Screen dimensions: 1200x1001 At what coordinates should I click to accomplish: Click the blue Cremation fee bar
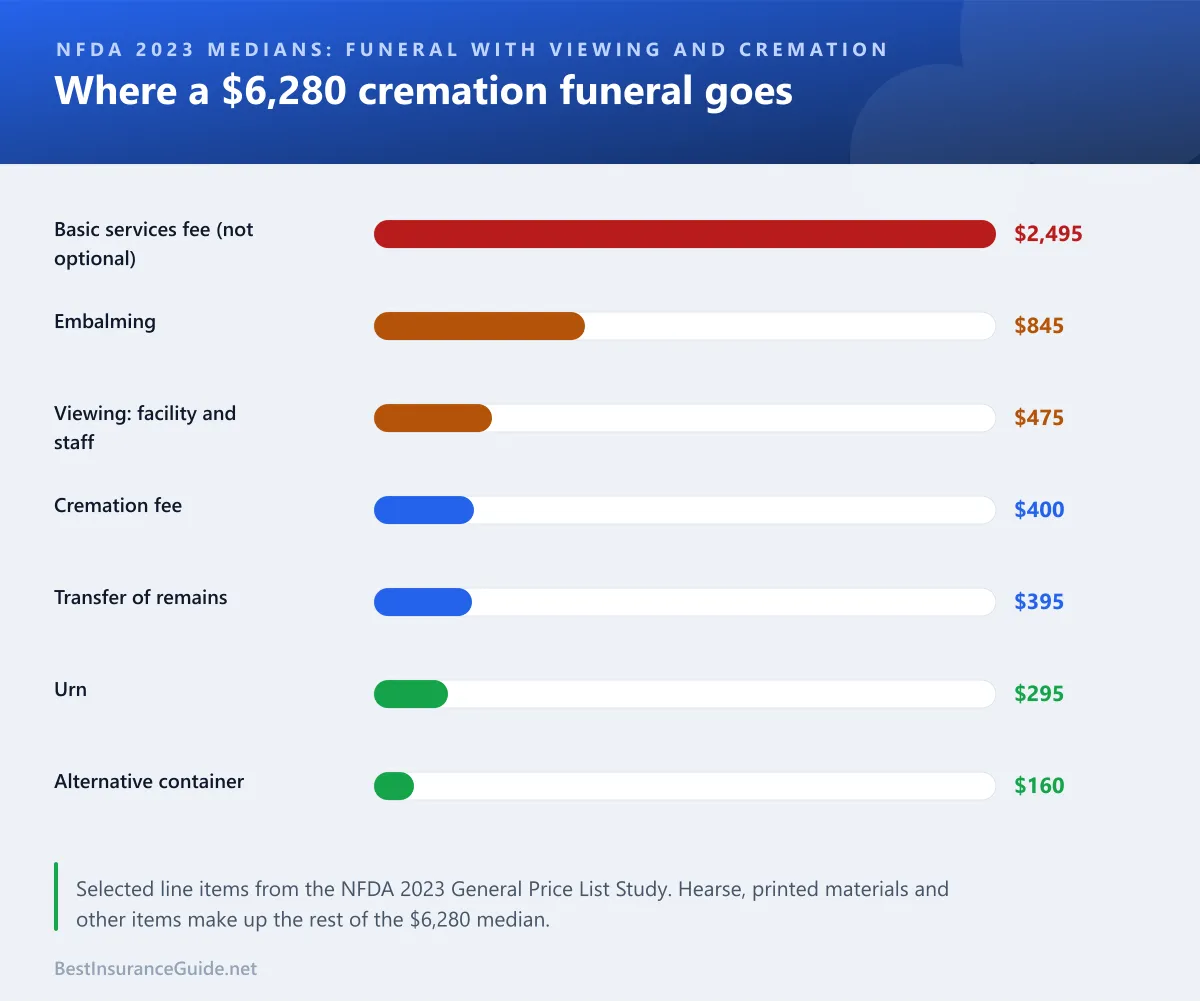click(424, 510)
